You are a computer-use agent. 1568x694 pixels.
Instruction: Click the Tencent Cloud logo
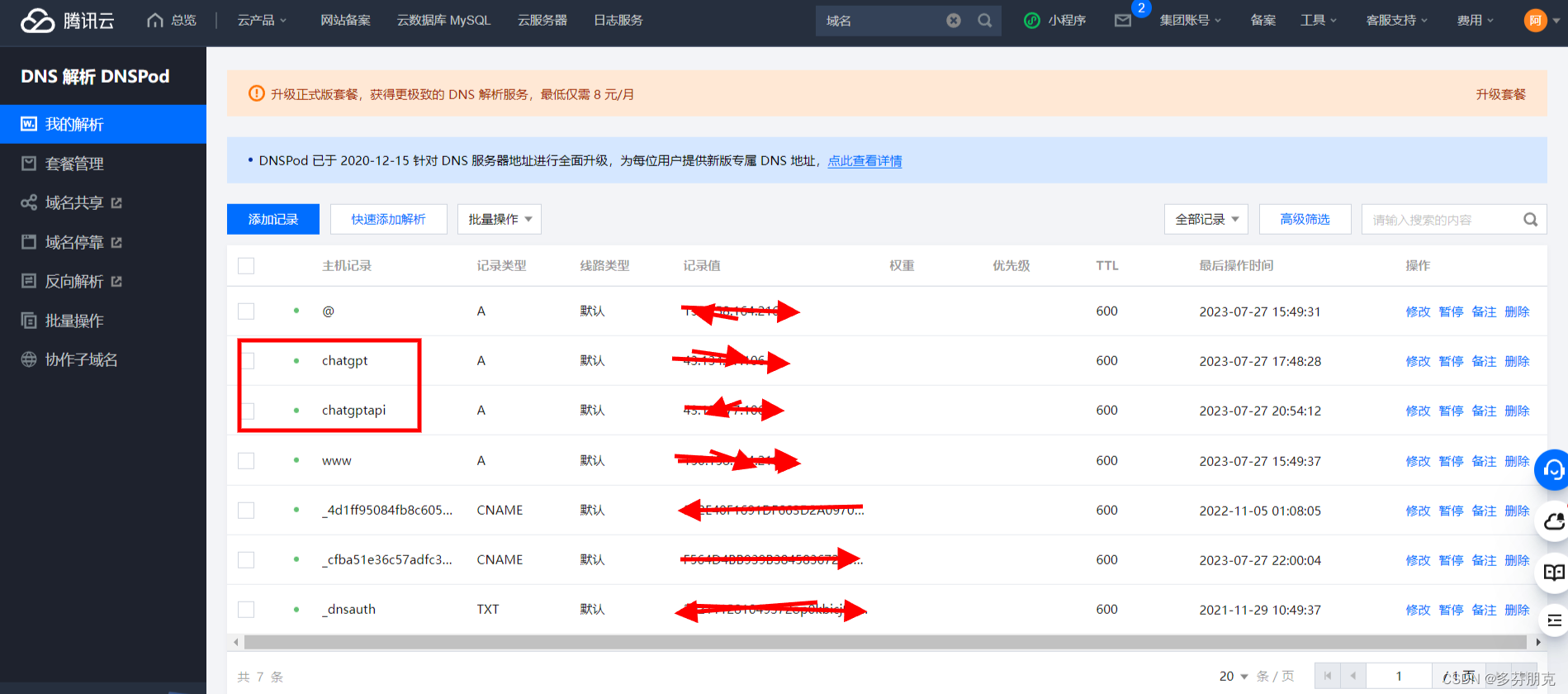pyautogui.click(x=67, y=21)
